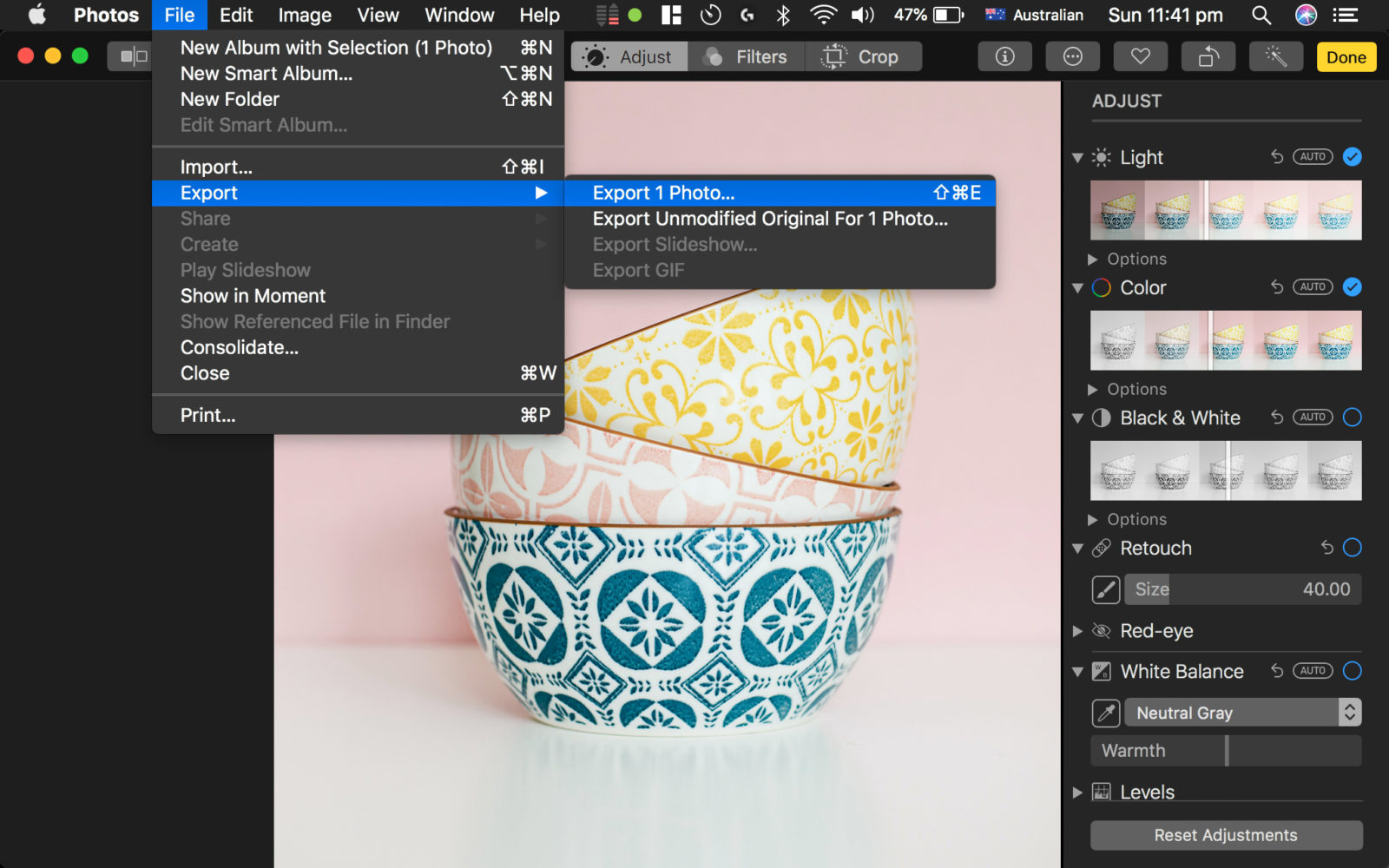
Task: Click Reset Adjustments
Action: pos(1226,835)
